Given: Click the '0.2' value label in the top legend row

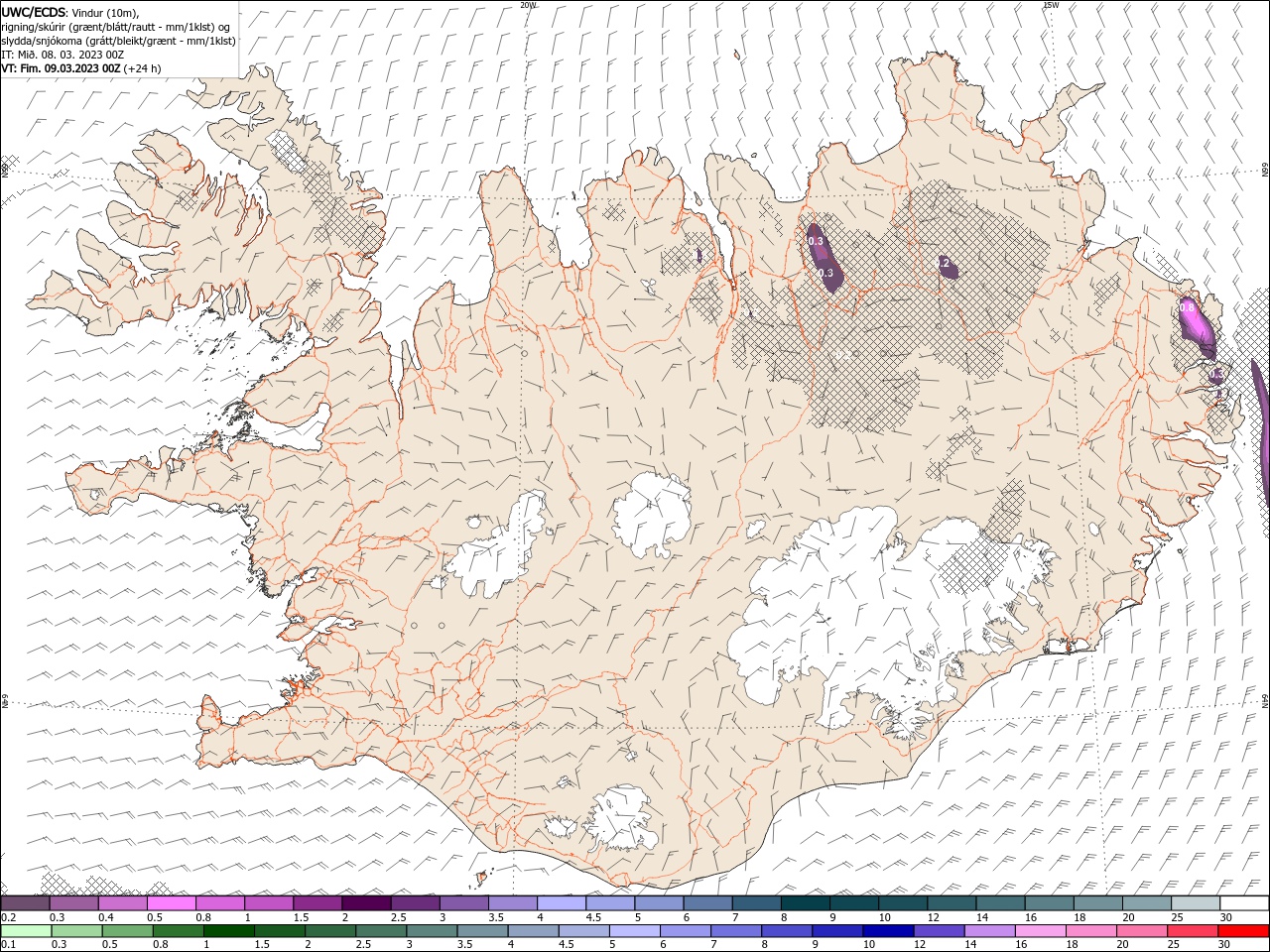Looking at the screenshot, I should [8, 917].
